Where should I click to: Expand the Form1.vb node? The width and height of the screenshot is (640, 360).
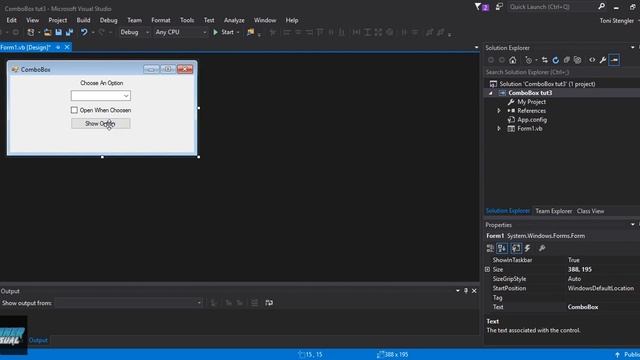pyautogui.click(x=498, y=129)
